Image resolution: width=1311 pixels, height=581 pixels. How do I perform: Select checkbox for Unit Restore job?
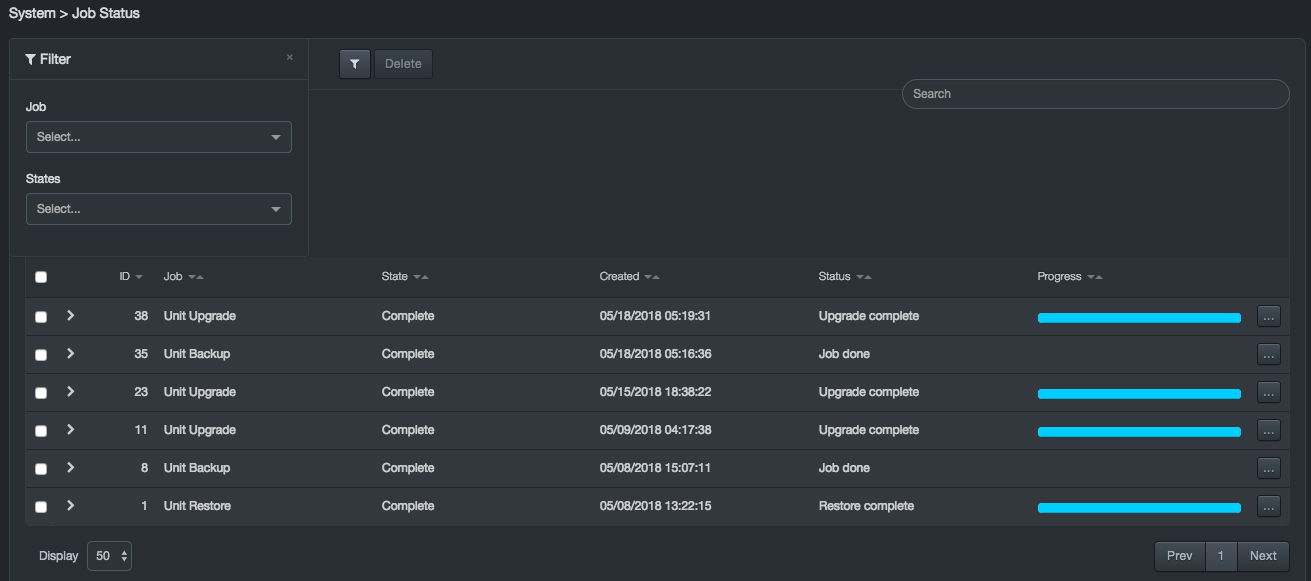41,507
